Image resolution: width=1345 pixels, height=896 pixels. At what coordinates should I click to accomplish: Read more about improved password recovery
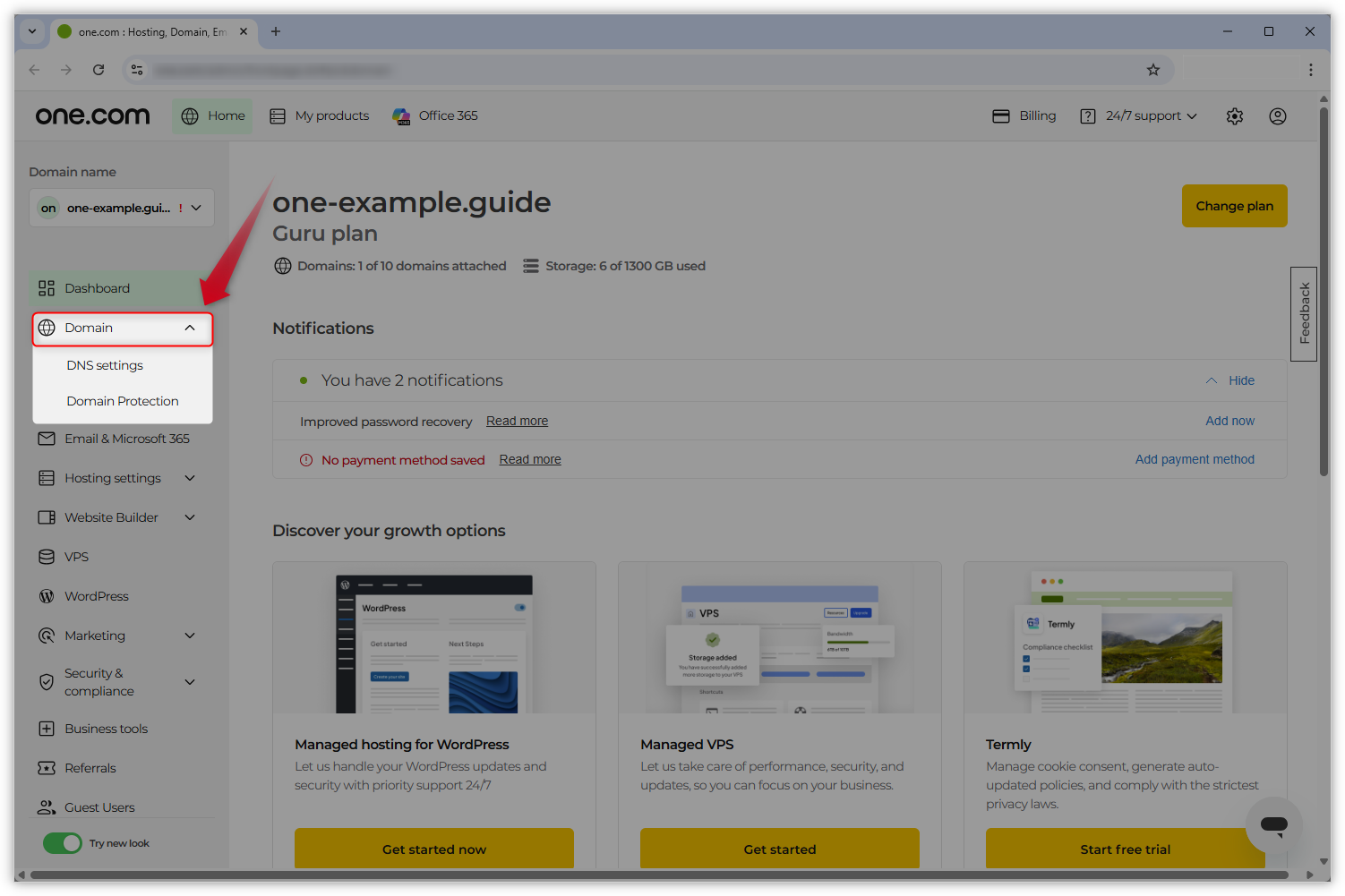click(x=518, y=421)
